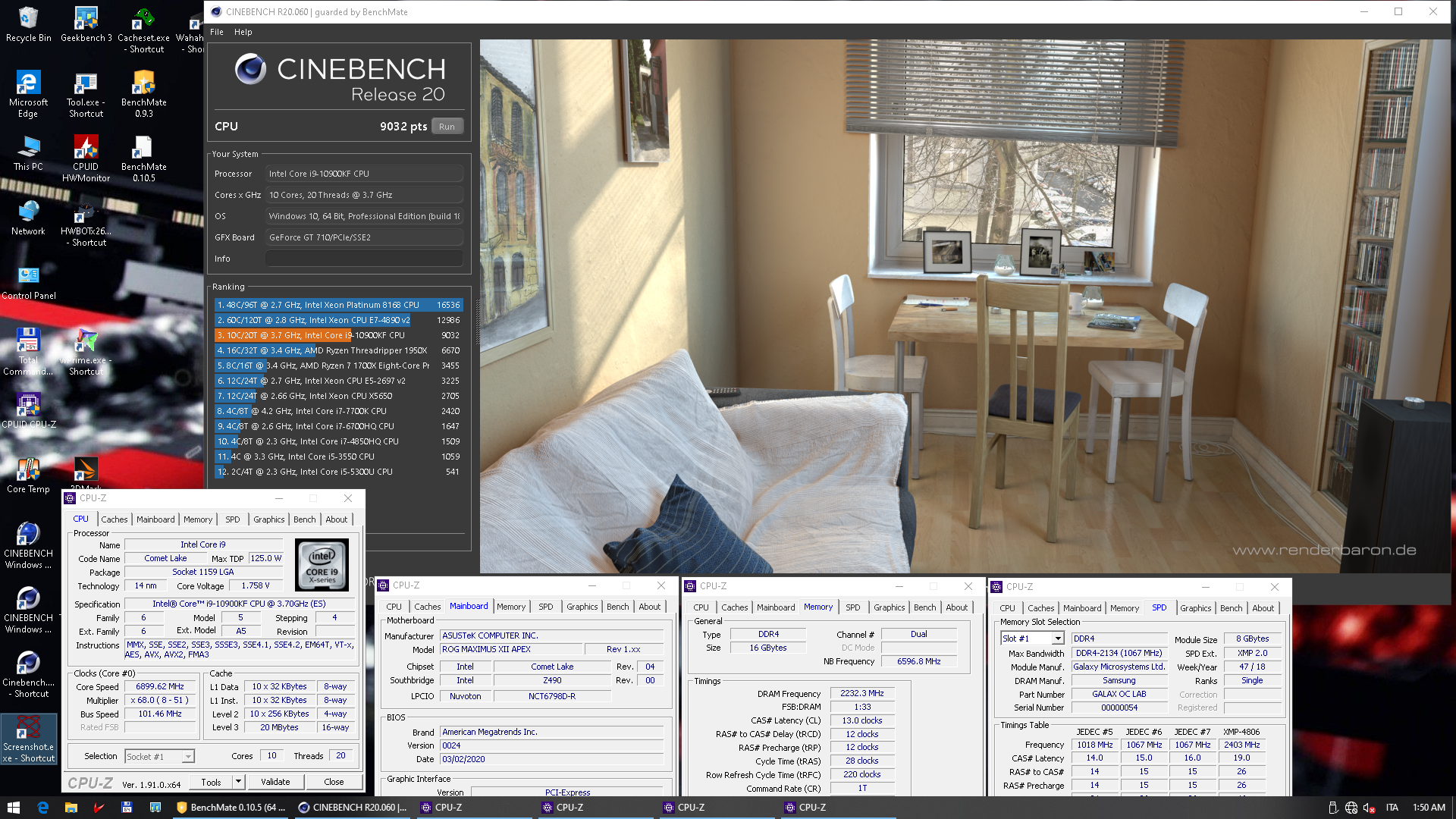Open the Microsoft Edge desktop icon

[28, 94]
